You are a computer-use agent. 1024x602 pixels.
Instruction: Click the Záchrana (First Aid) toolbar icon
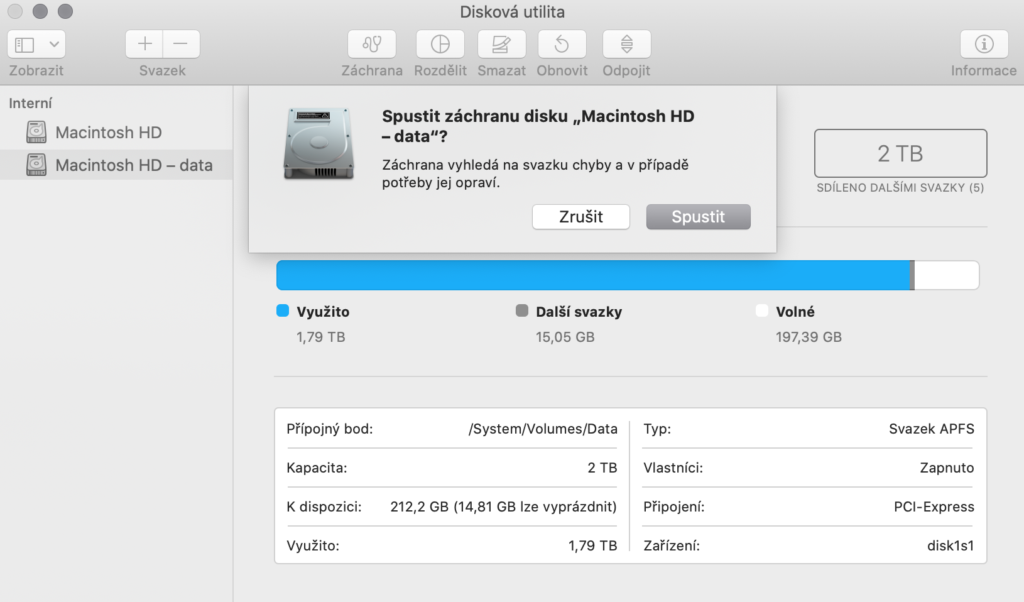(x=372, y=44)
